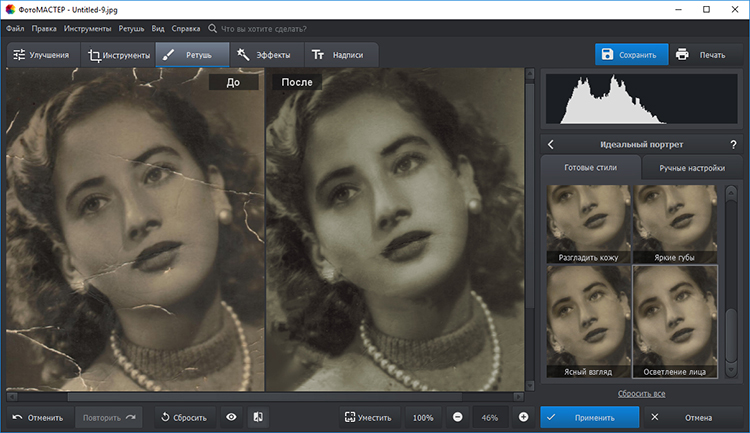Viewport: 750px width, 433px height.
Task: Click the Сохранить save button
Action: tap(632, 55)
